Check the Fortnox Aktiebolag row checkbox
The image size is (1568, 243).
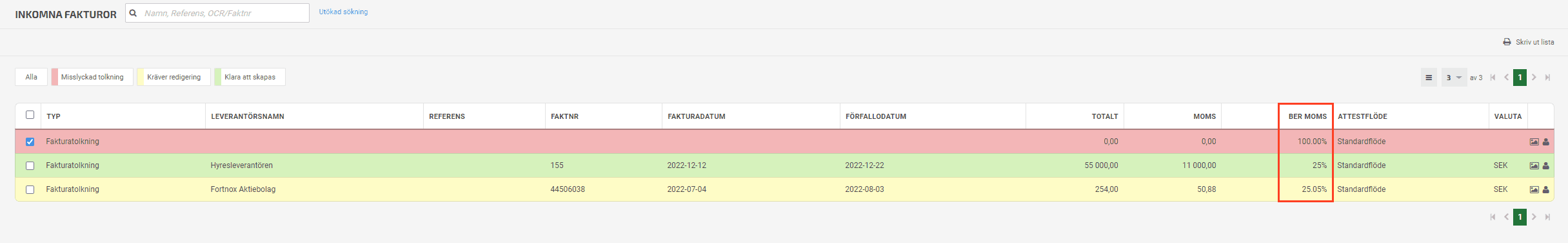point(30,189)
